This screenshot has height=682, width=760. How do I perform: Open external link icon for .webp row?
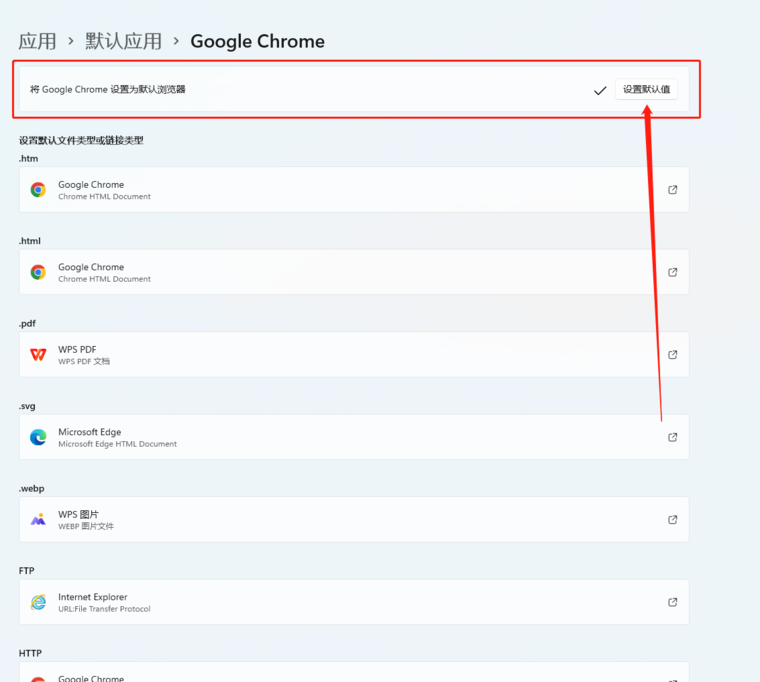tap(673, 519)
